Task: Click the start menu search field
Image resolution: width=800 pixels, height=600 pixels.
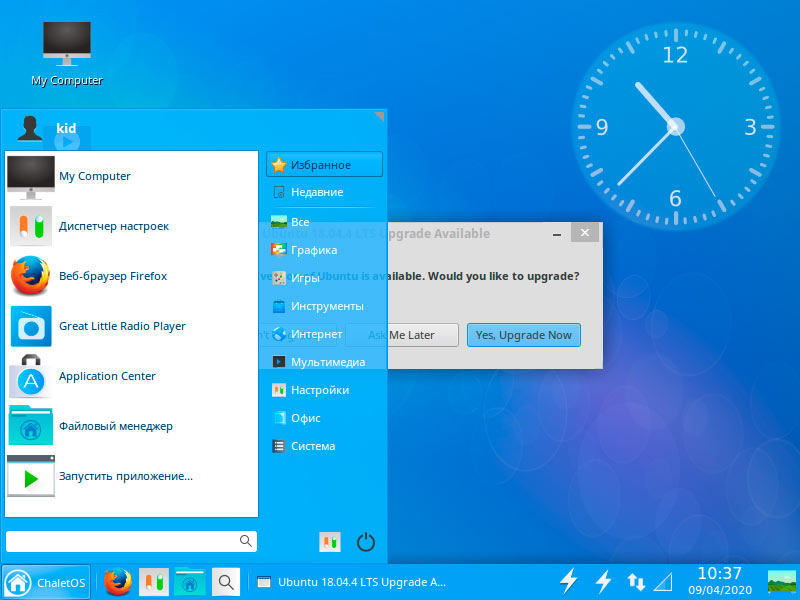Action: pyautogui.click(x=131, y=541)
